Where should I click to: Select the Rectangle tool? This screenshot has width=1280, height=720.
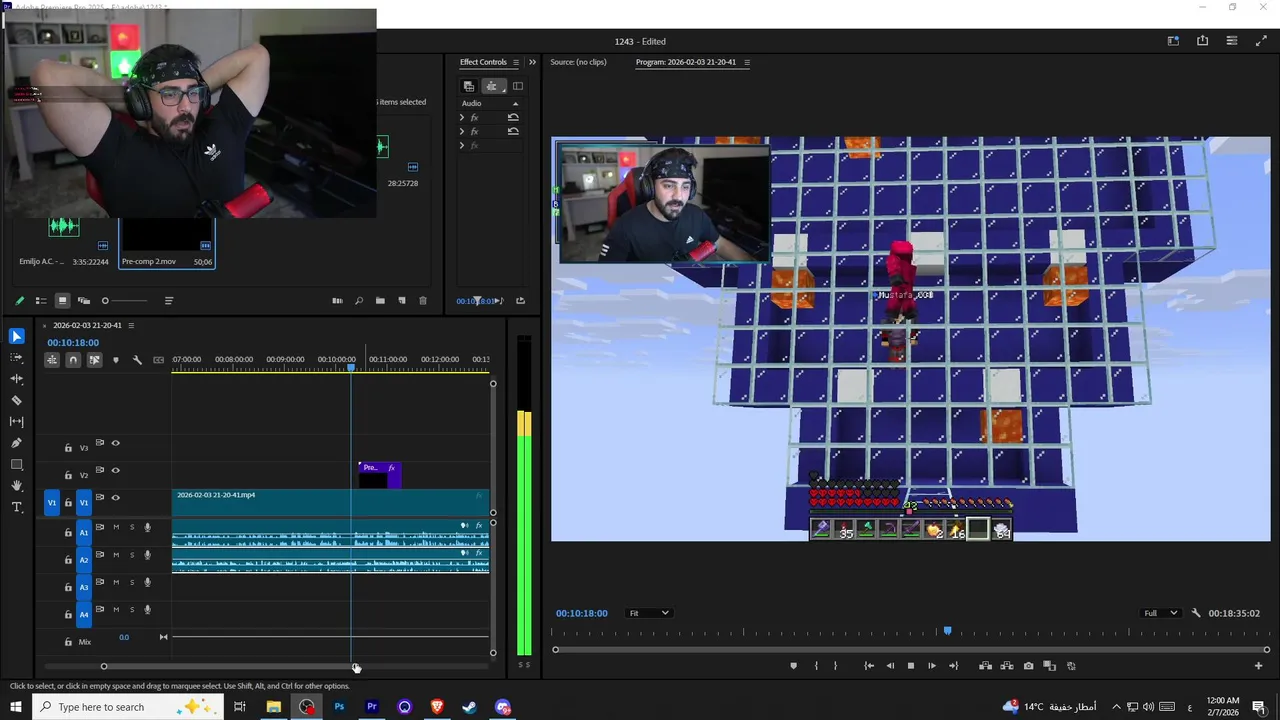tap(16, 464)
